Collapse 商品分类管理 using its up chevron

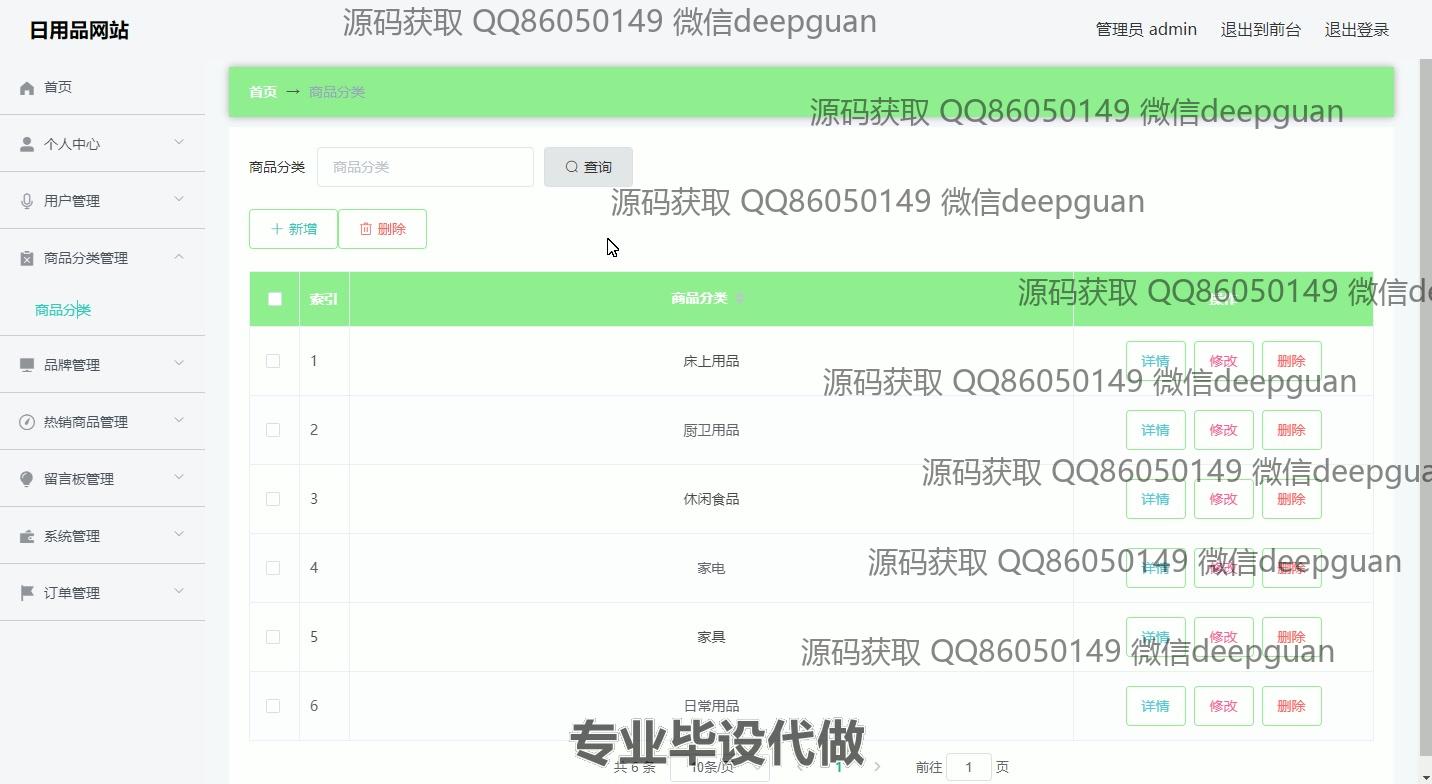(x=179, y=257)
